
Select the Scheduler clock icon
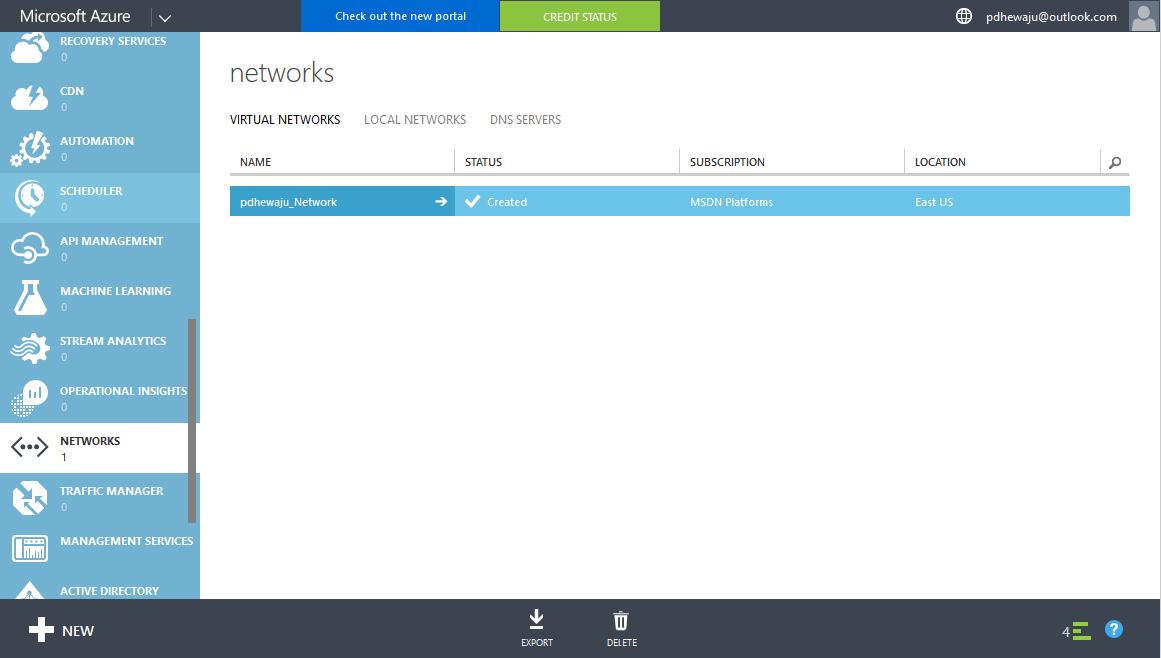[30, 198]
